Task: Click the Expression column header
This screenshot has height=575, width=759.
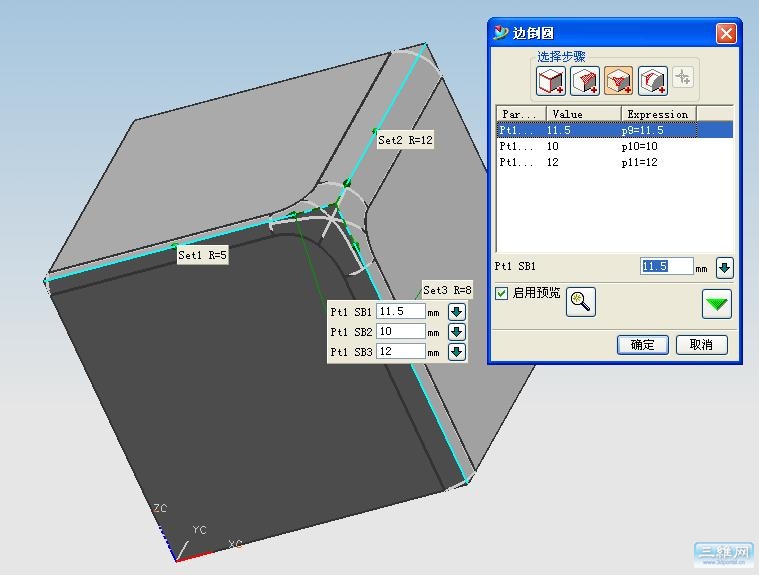Action: point(658,114)
